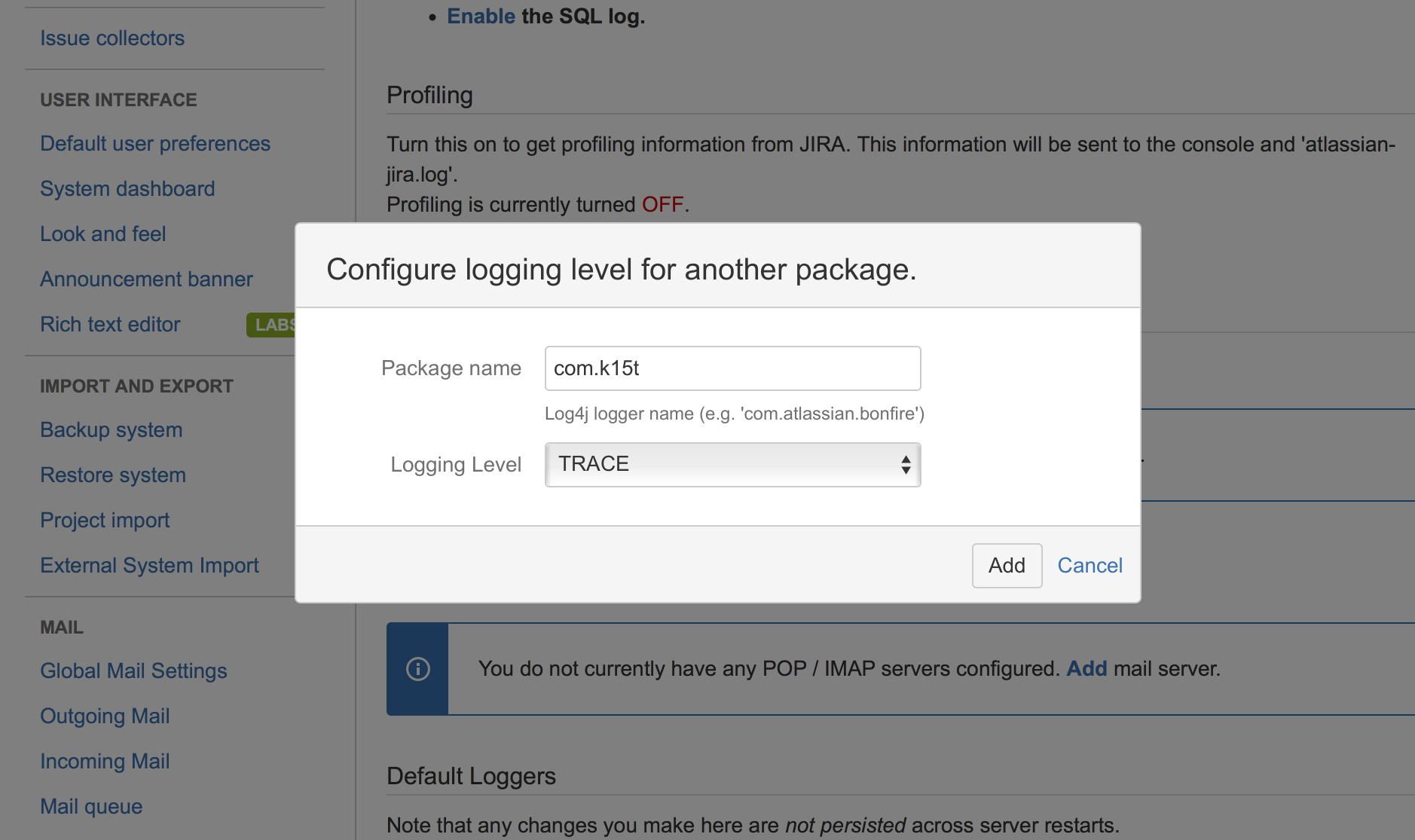The image size is (1415, 840).
Task: Open the Logging Level dropdown
Action: pos(732,465)
